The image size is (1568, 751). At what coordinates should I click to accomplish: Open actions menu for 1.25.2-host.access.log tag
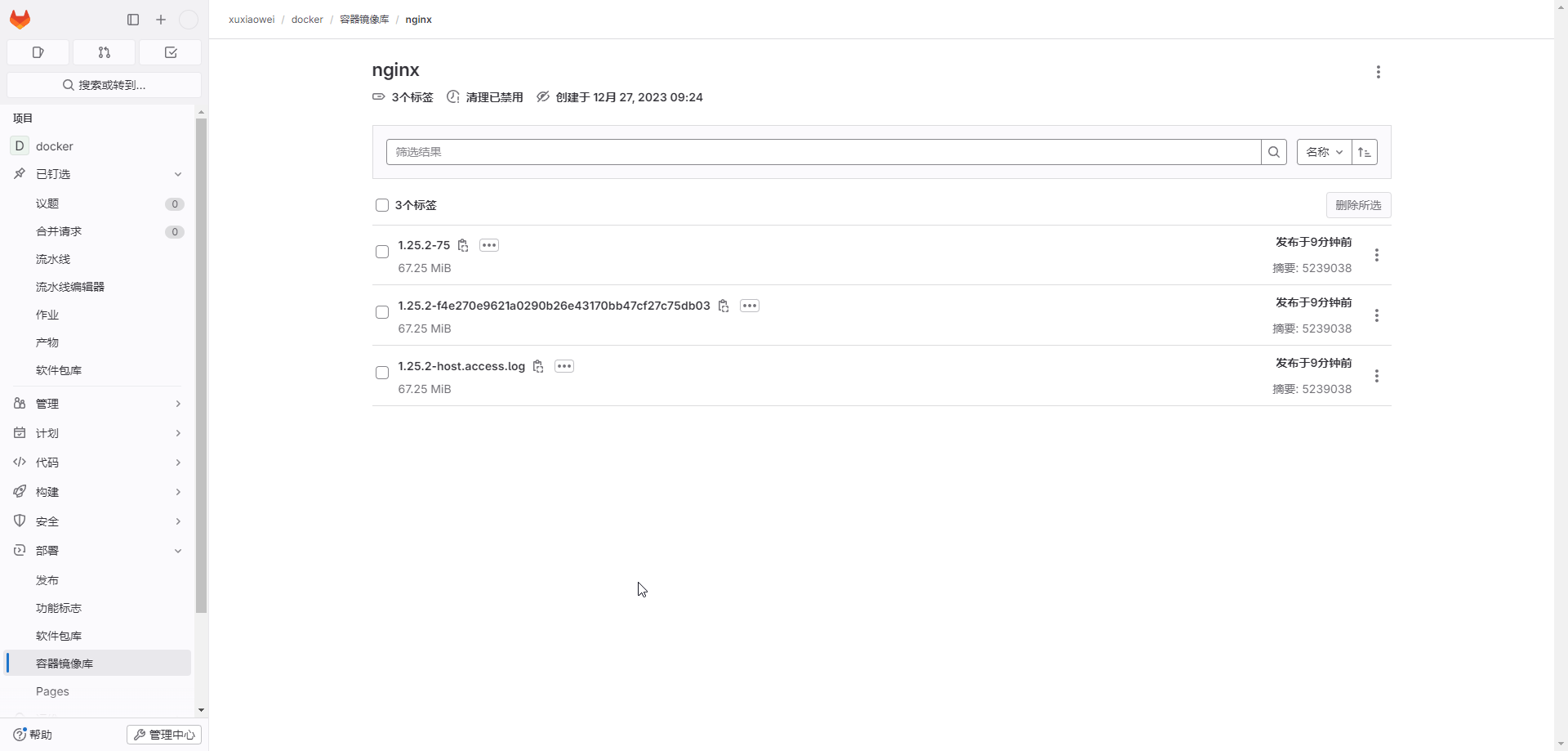tap(1377, 376)
